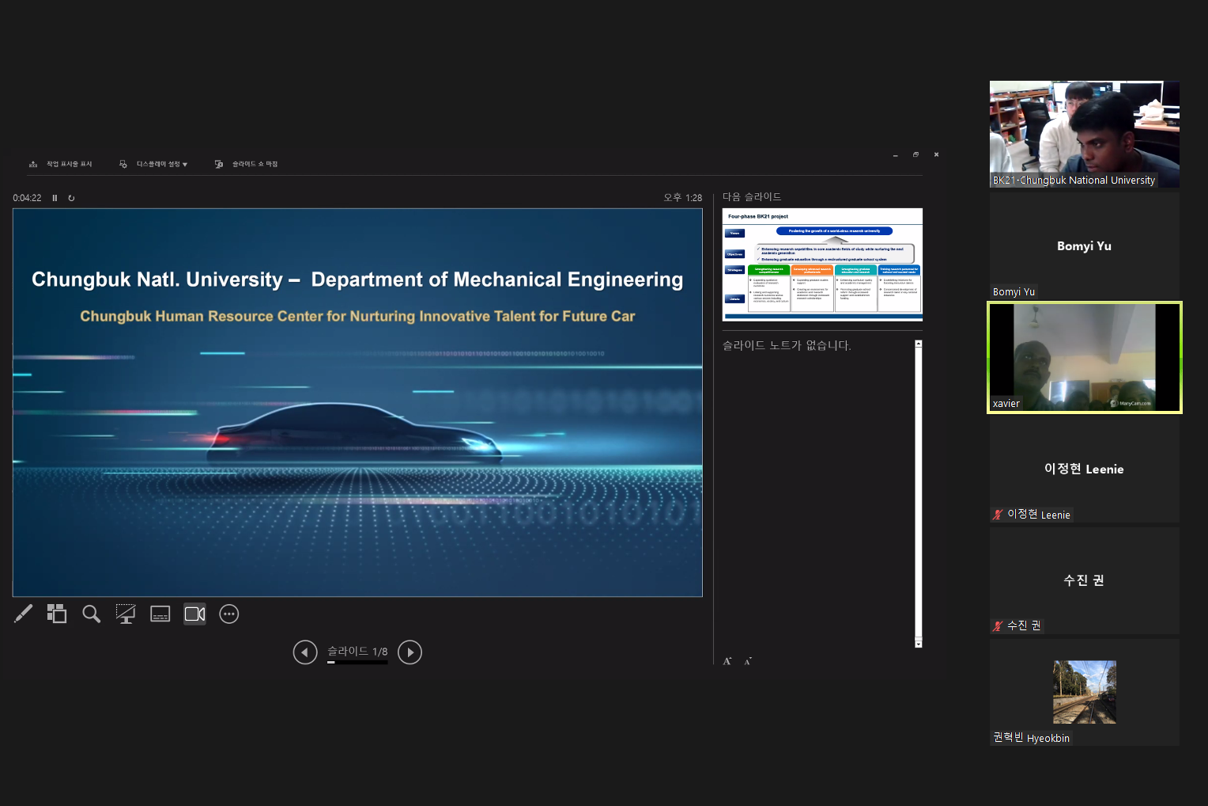This screenshot has height=806, width=1208.
Task: Black out the slideshow screen icon
Action: point(125,614)
